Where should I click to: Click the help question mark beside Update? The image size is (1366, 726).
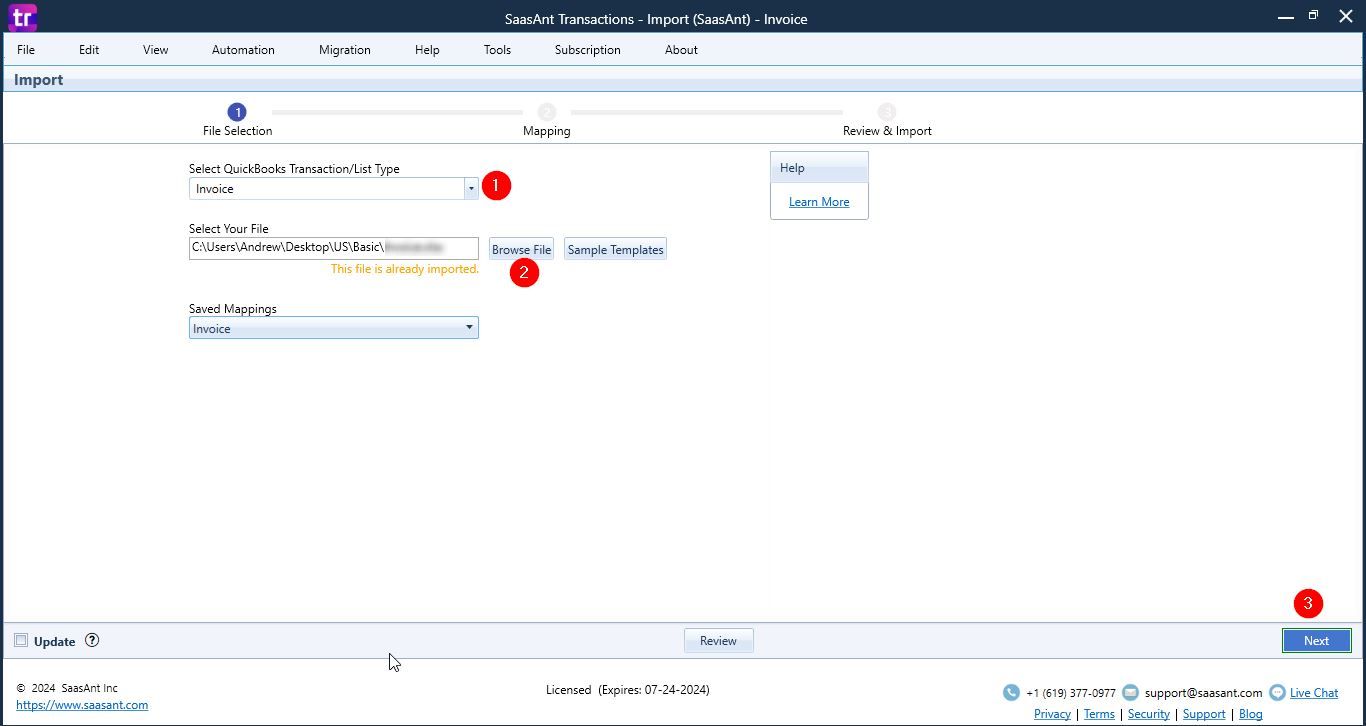pyautogui.click(x=92, y=640)
